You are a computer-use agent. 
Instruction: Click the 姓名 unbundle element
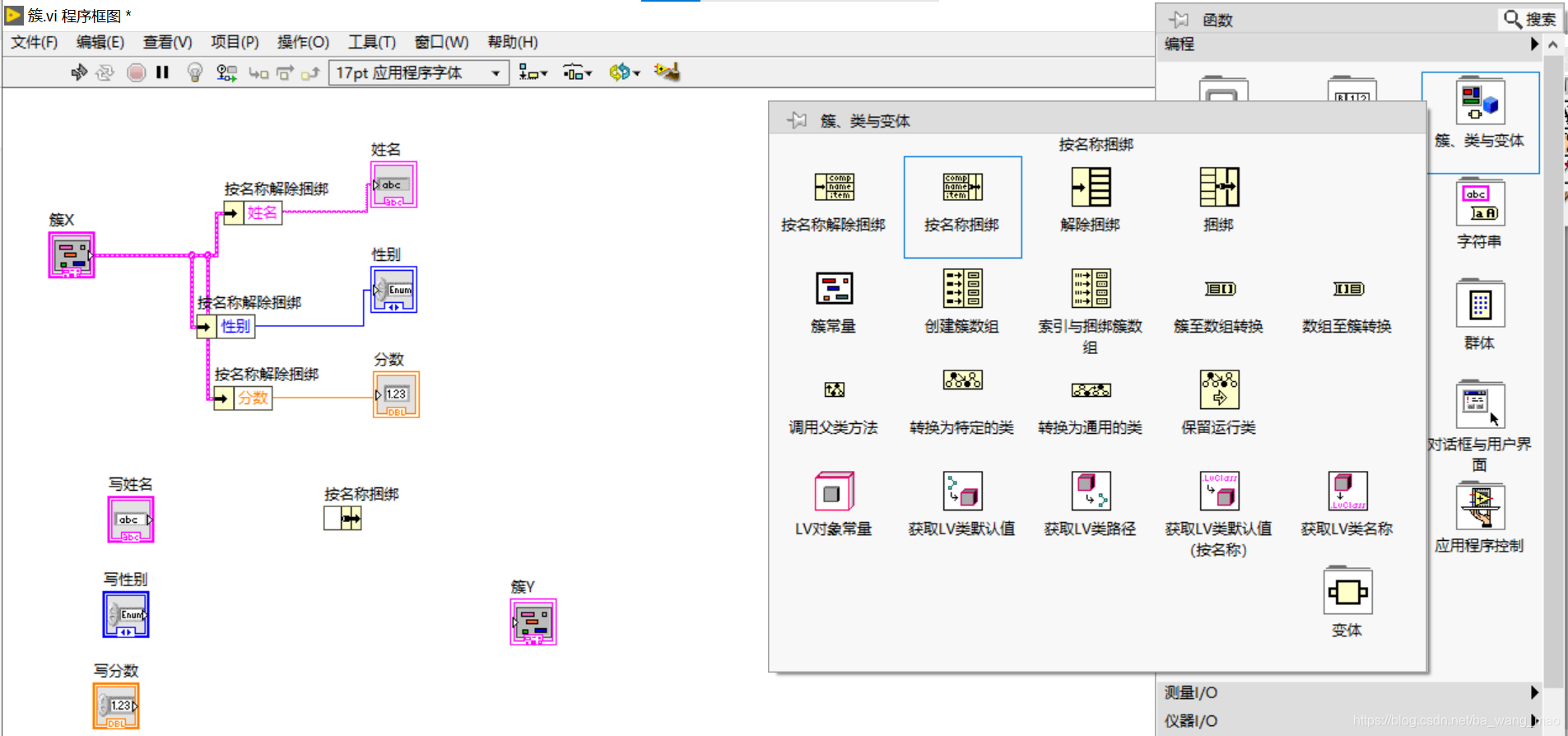click(254, 212)
